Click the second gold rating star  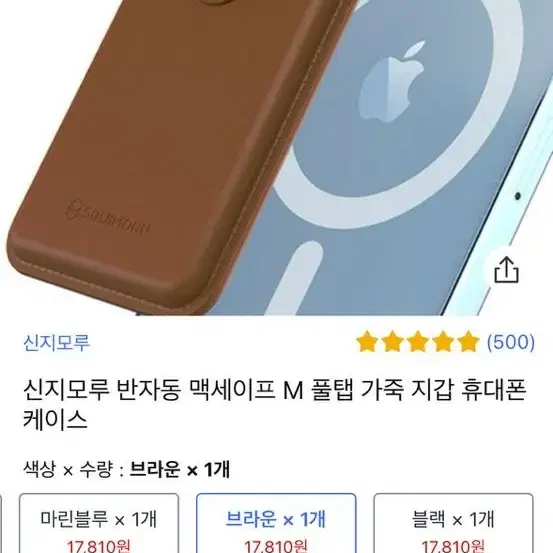tap(393, 342)
